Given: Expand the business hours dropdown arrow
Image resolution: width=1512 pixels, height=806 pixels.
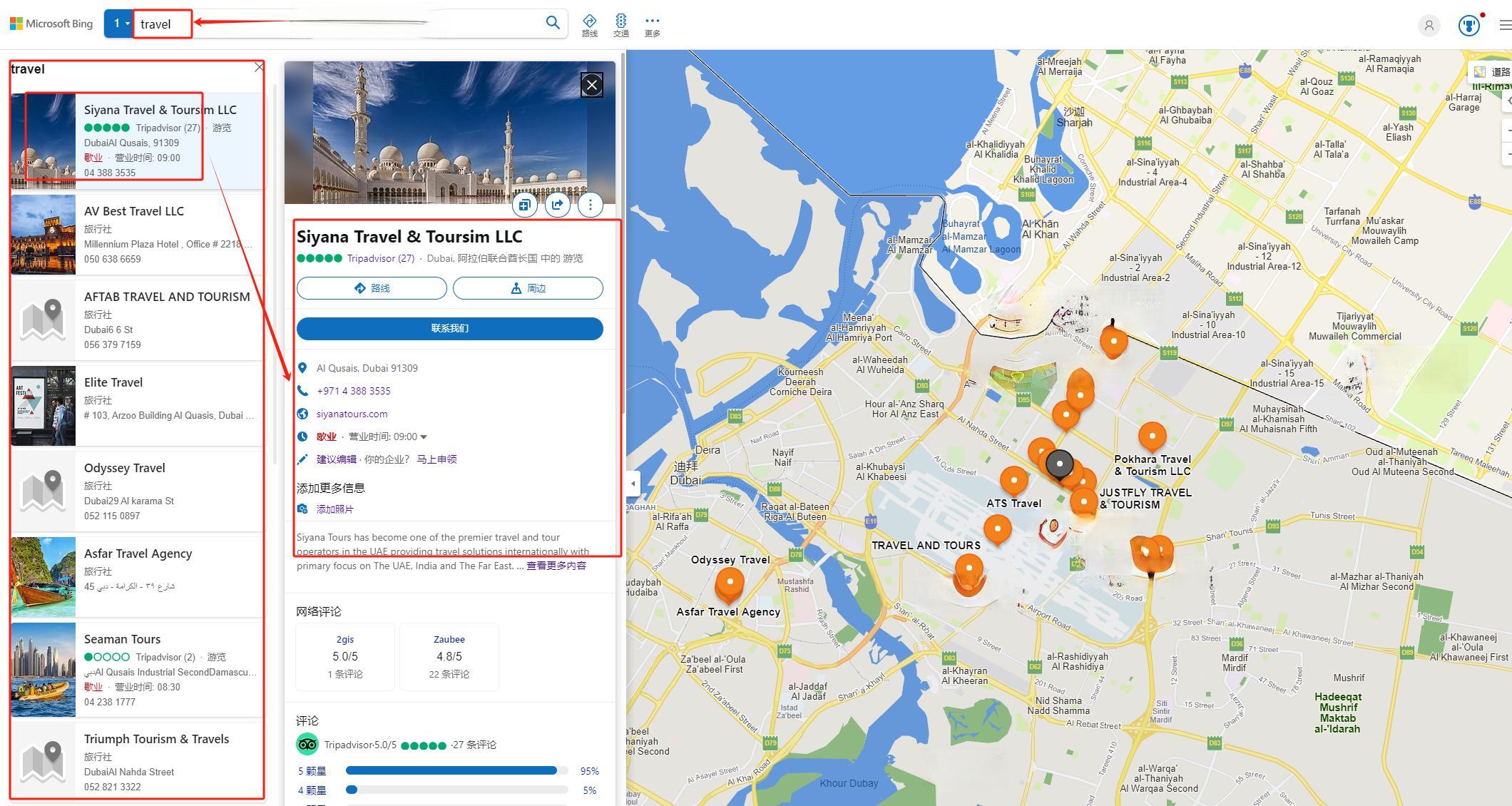Looking at the screenshot, I should (424, 437).
